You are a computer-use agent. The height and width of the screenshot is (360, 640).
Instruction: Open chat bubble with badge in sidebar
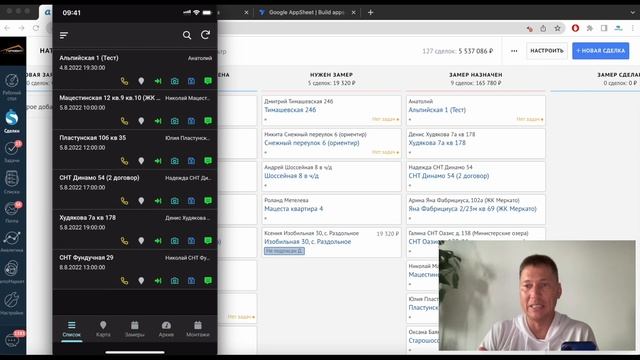coord(12,340)
